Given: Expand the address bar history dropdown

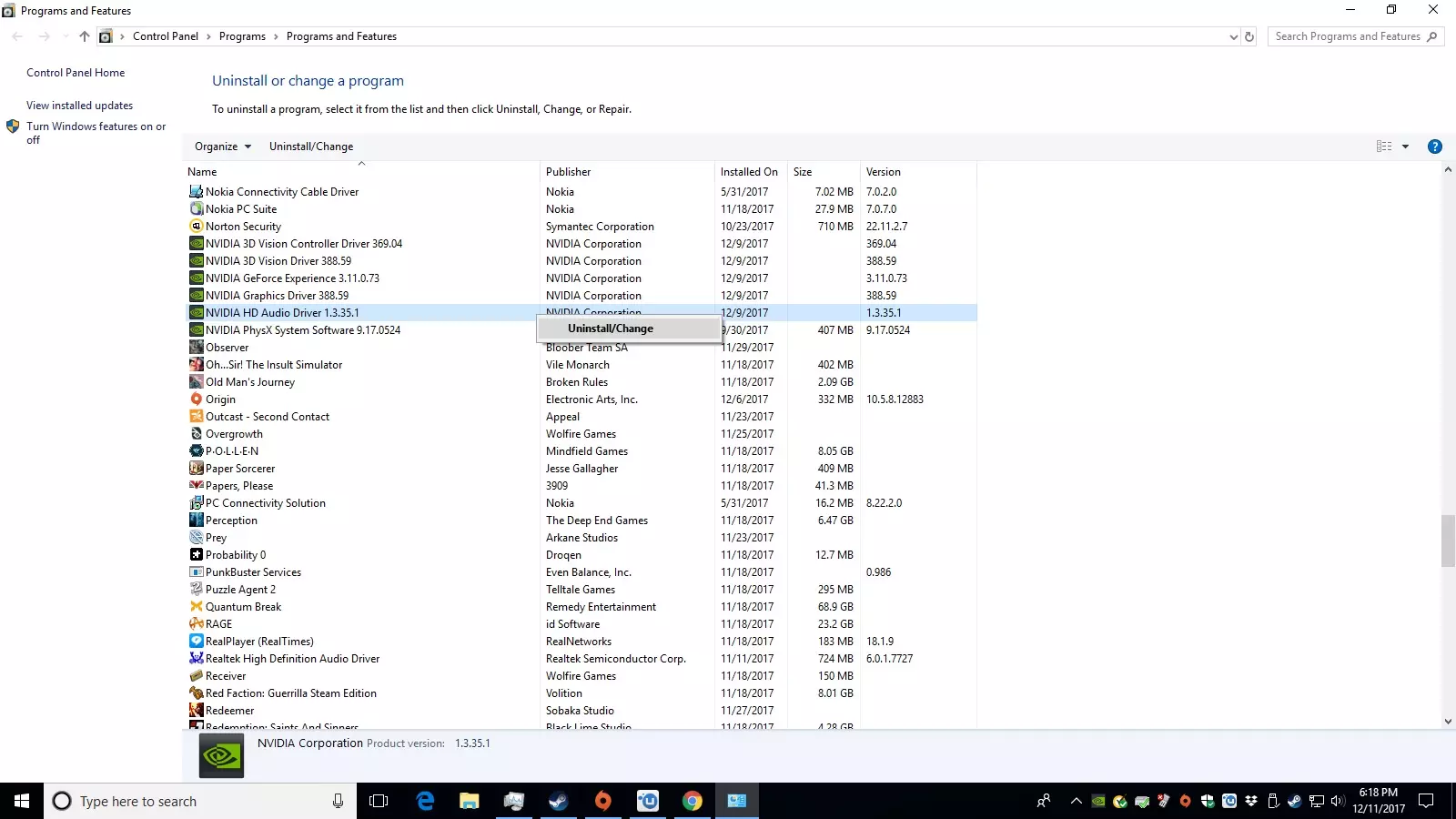Looking at the screenshot, I should (x=1233, y=37).
